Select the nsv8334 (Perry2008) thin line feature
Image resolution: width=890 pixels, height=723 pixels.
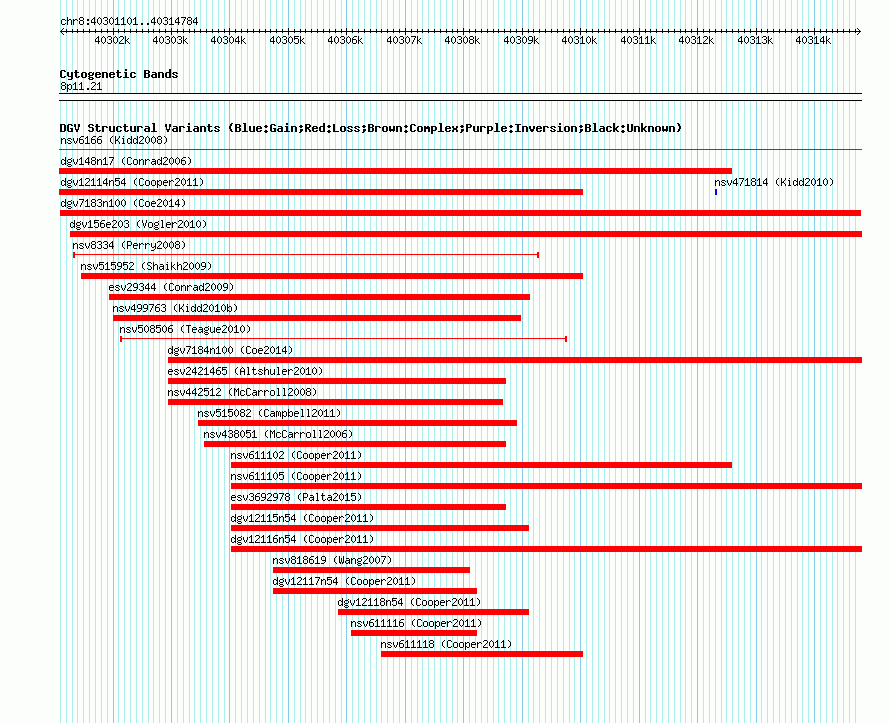coord(306,255)
